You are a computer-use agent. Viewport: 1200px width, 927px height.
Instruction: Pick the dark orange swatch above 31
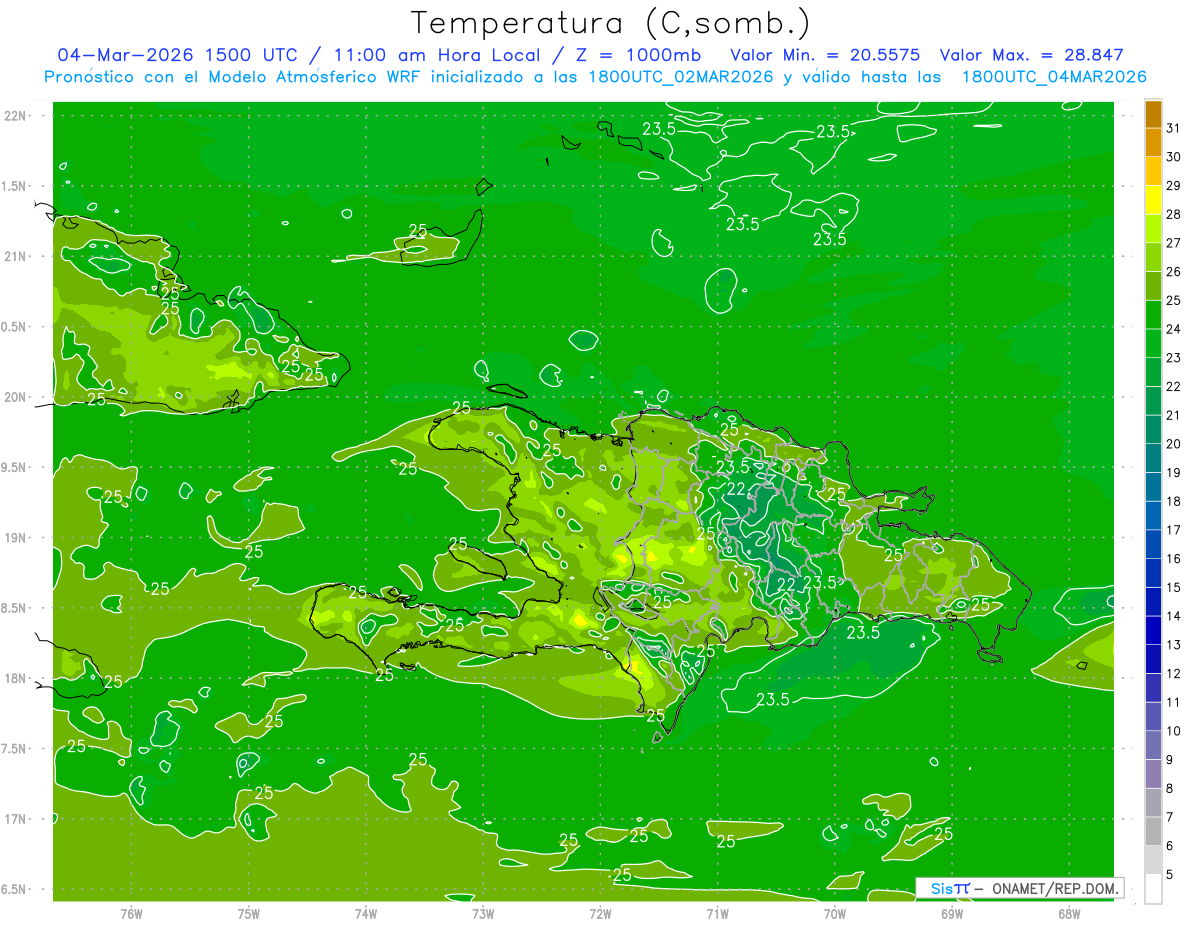click(x=1153, y=114)
